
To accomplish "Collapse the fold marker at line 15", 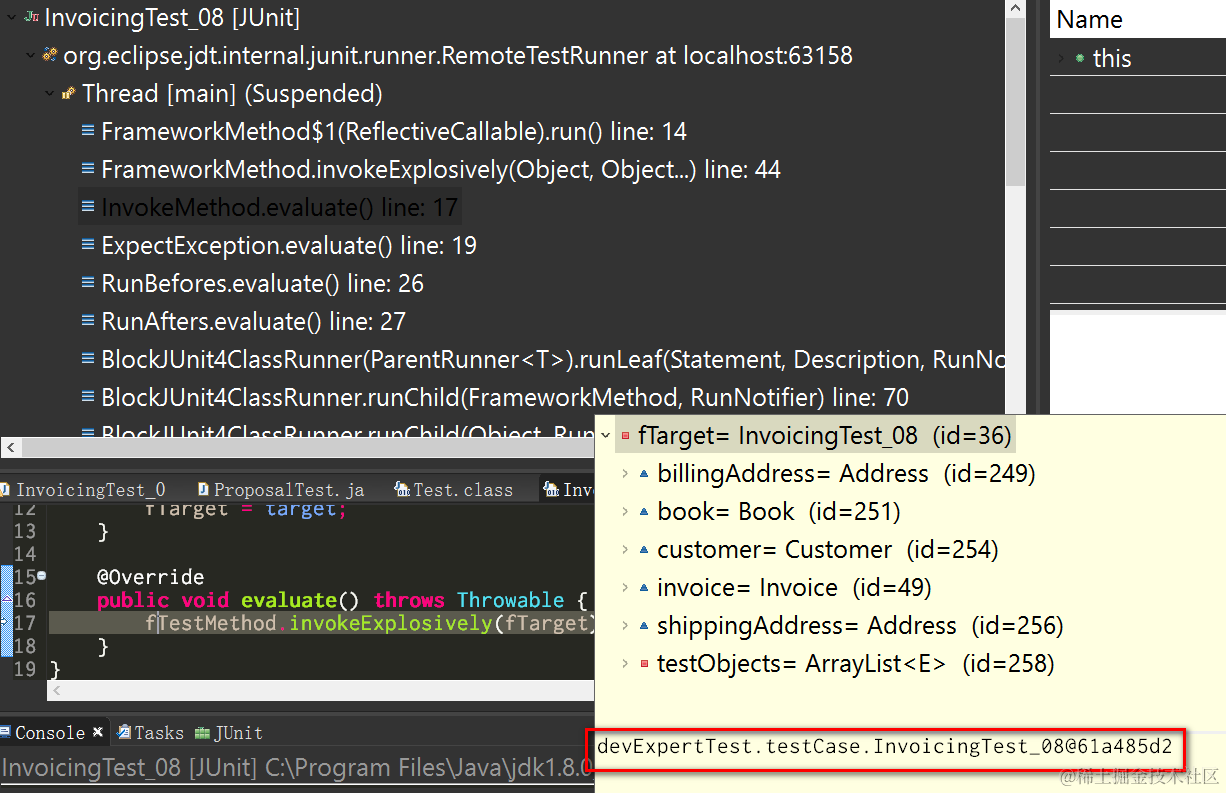I will click(x=41, y=576).
